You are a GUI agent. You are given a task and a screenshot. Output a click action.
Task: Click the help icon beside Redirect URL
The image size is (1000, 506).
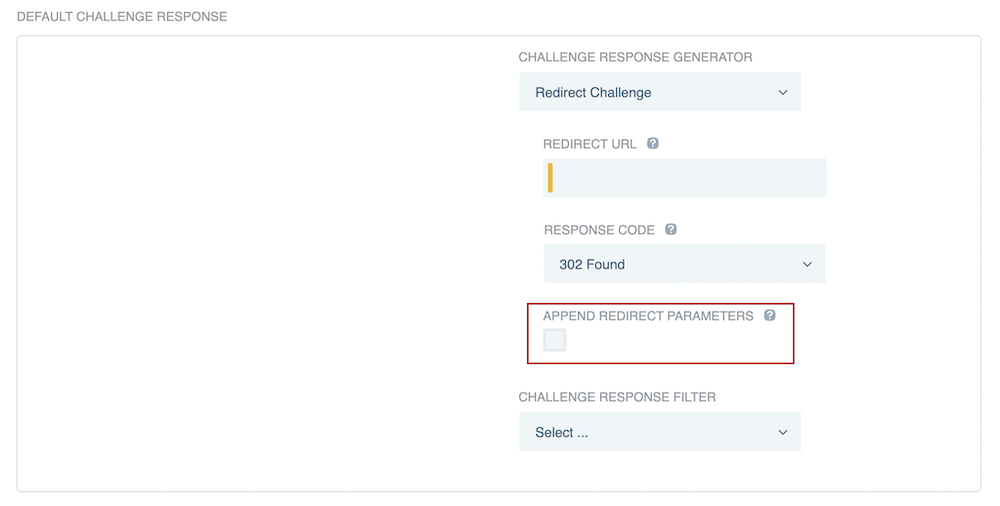(x=653, y=143)
